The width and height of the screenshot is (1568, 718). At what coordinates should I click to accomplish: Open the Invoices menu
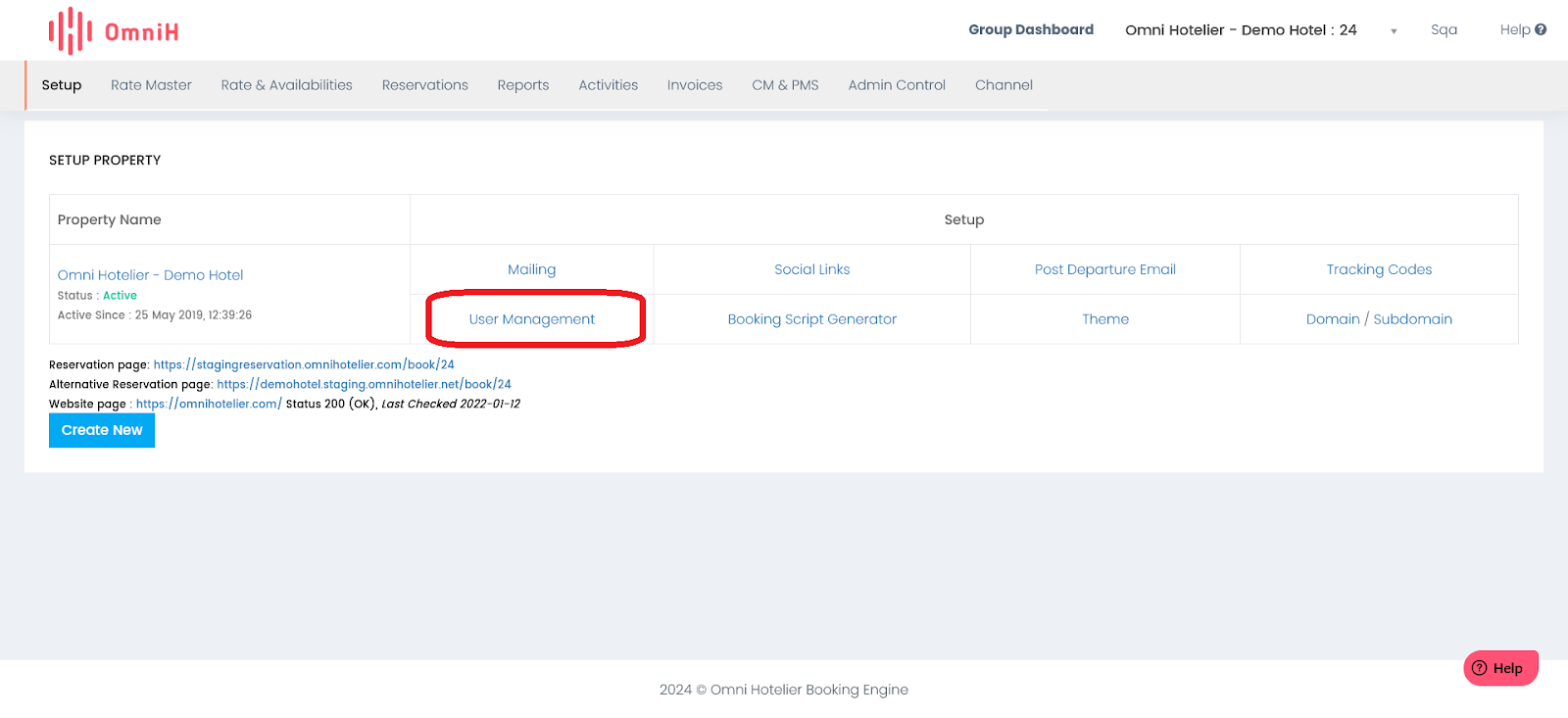click(695, 85)
